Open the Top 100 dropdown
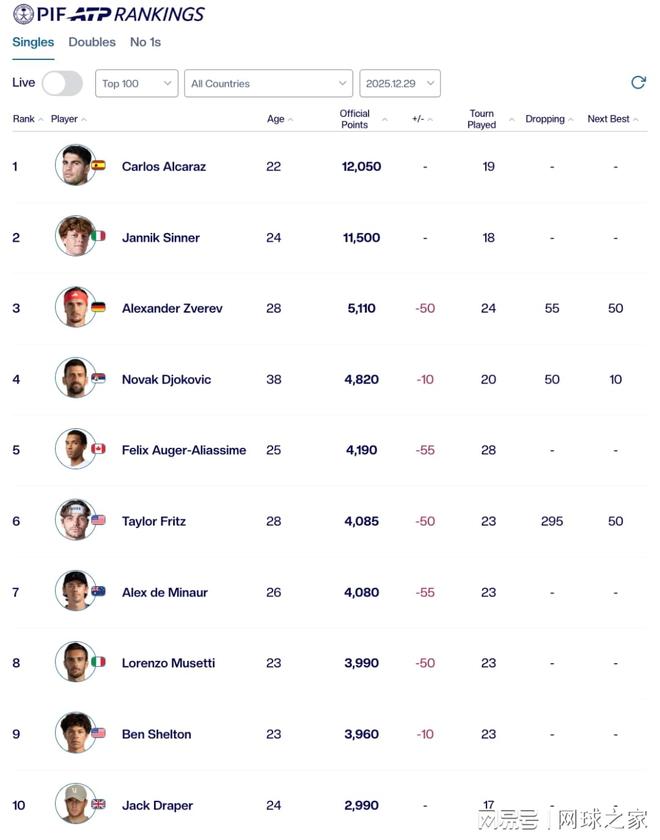Viewport: 660px width, 840px height. tap(137, 84)
